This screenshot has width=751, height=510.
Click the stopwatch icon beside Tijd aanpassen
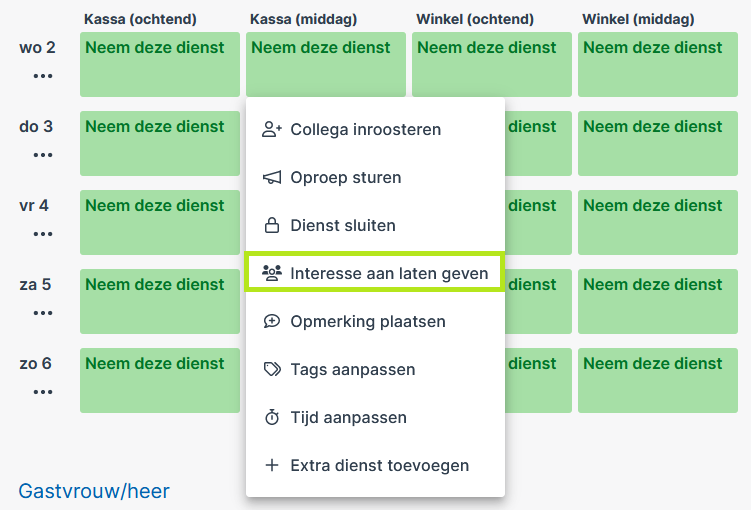(272, 417)
